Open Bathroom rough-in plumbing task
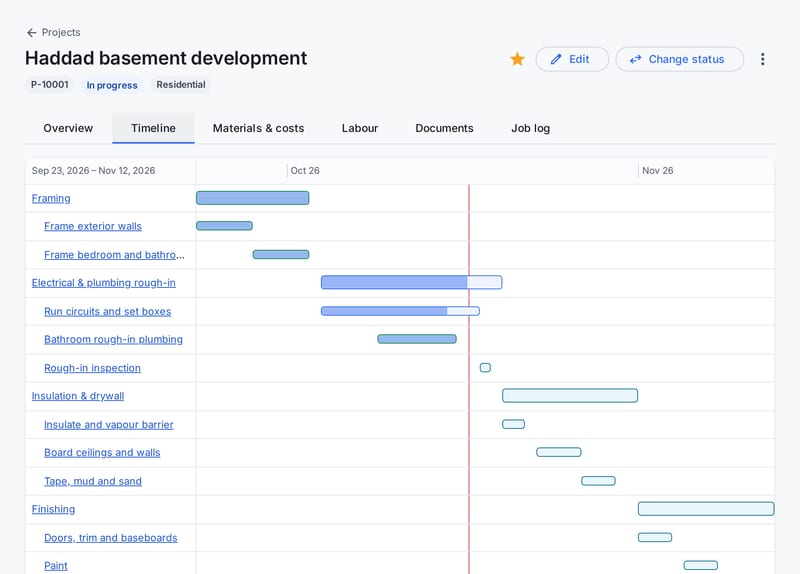Screen dimensions: 800x574 113,339
